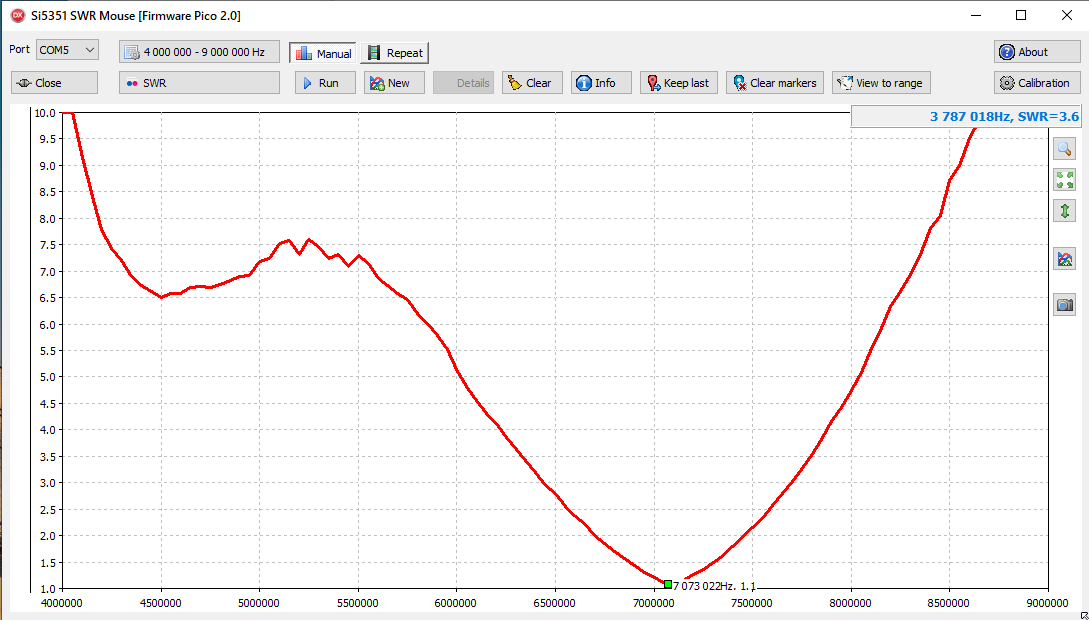Open the About dialog
The width and height of the screenshot is (1089, 620).
(1037, 52)
